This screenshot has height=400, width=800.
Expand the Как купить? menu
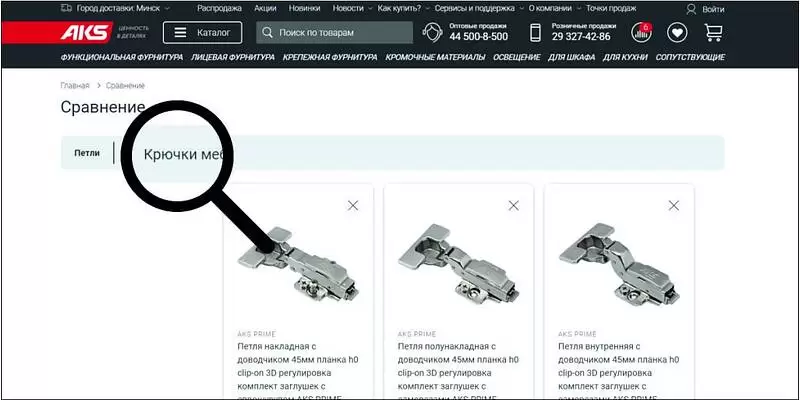click(x=400, y=8)
